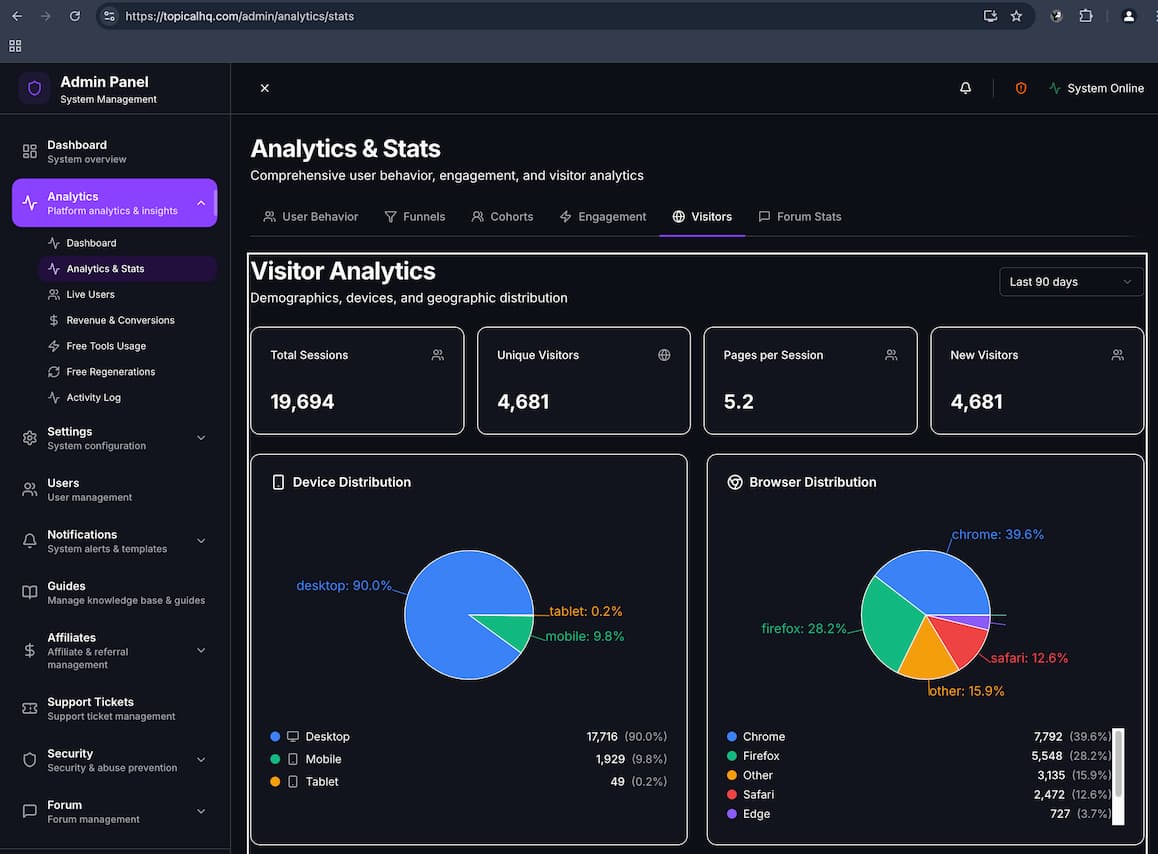Click the Mobile phone icon in legend

coord(292,759)
